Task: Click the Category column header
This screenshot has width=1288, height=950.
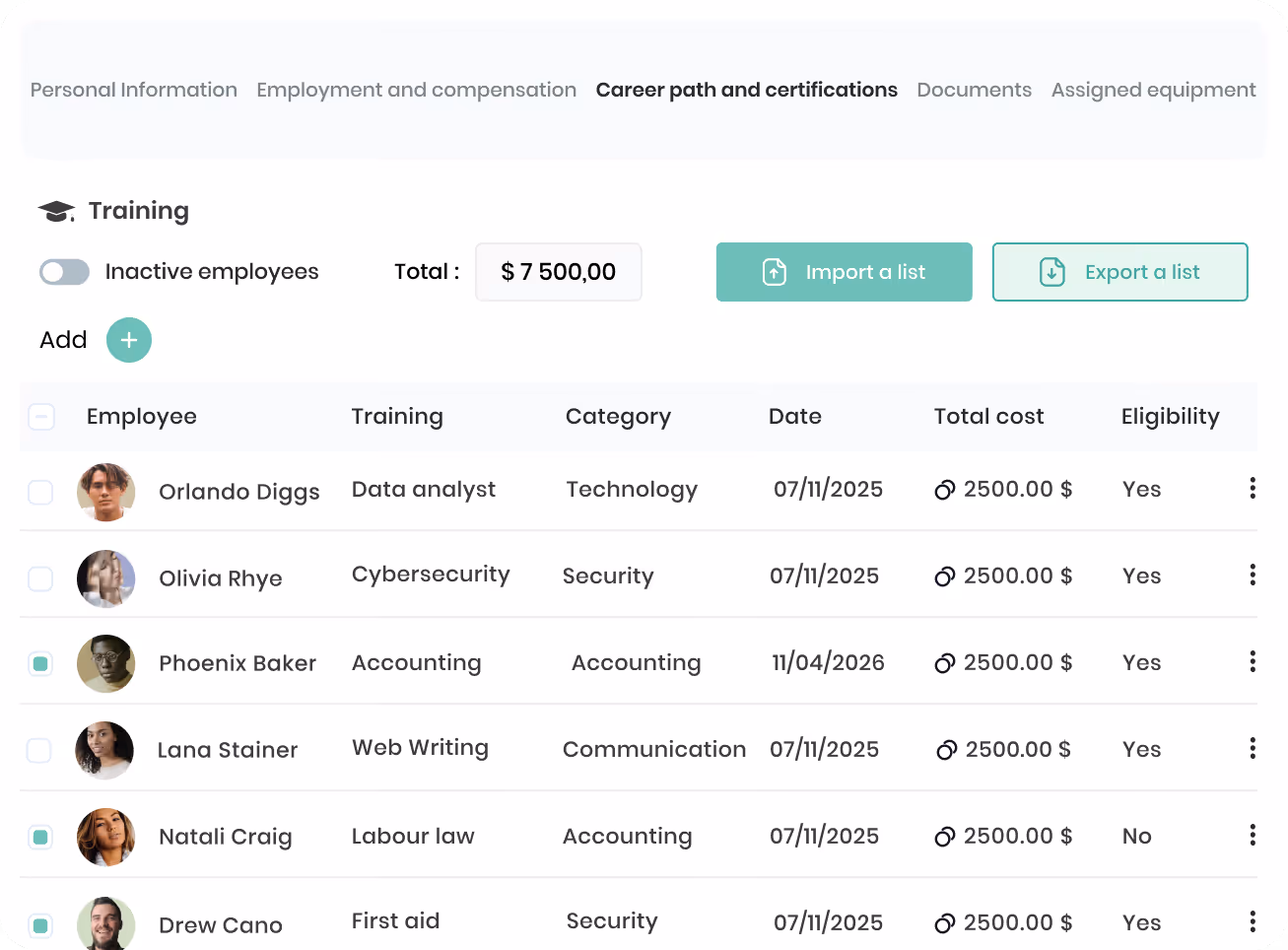Action: (x=618, y=417)
